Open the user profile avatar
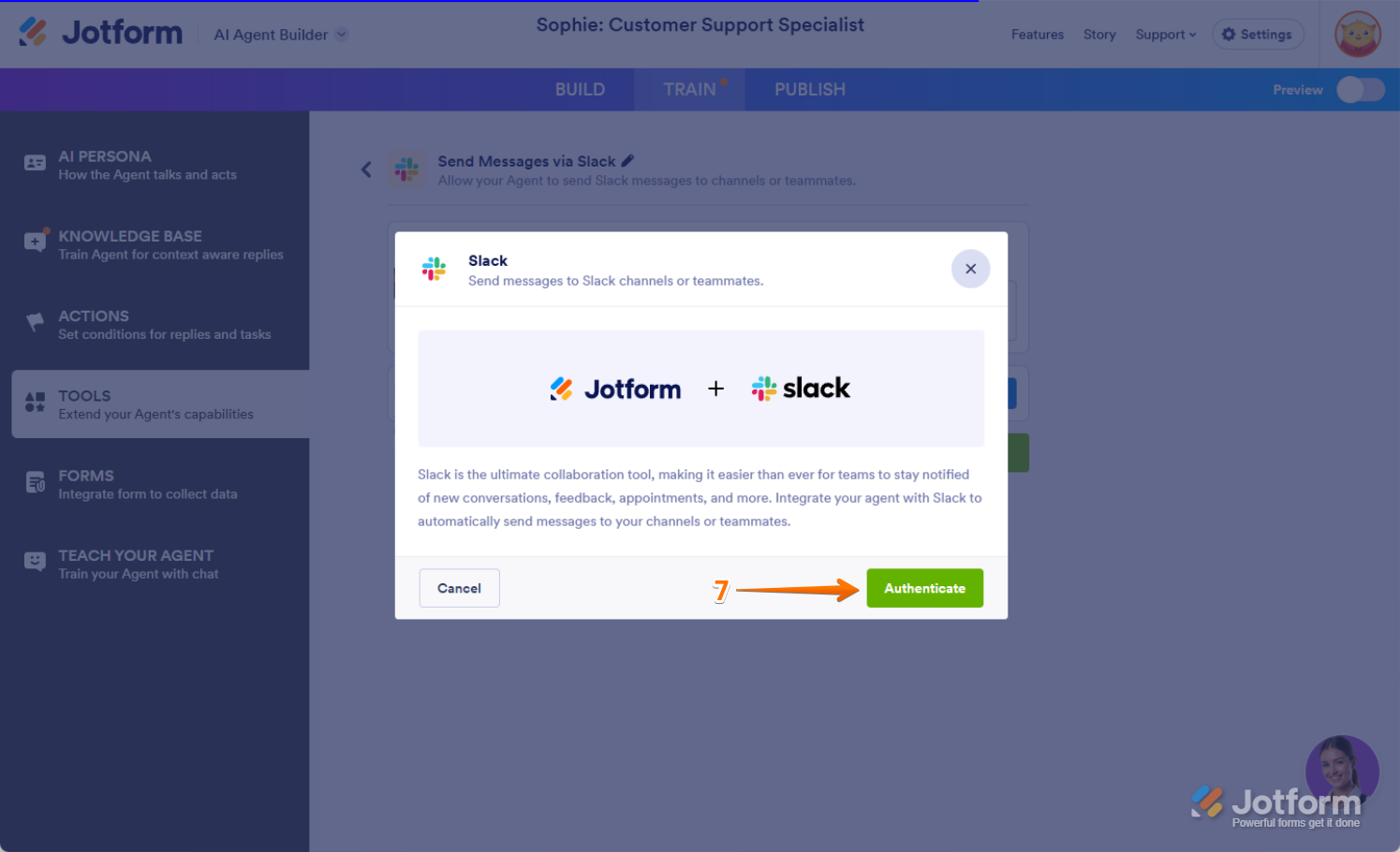This screenshot has height=852, width=1400. pyautogui.click(x=1357, y=35)
